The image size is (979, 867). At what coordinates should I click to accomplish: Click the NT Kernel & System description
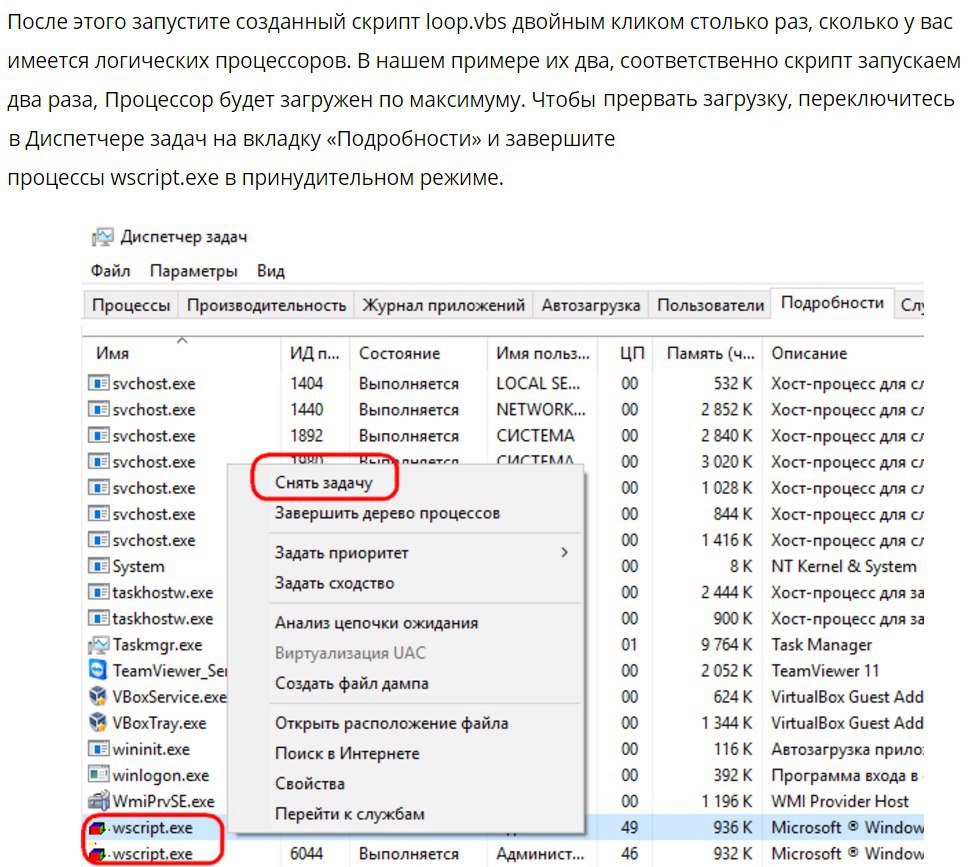(844, 566)
